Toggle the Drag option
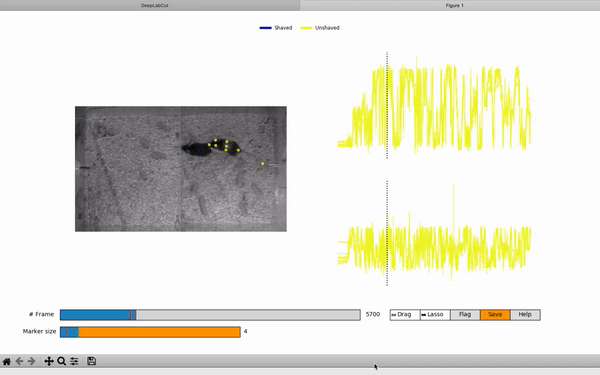The height and width of the screenshot is (375, 600). coord(405,315)
